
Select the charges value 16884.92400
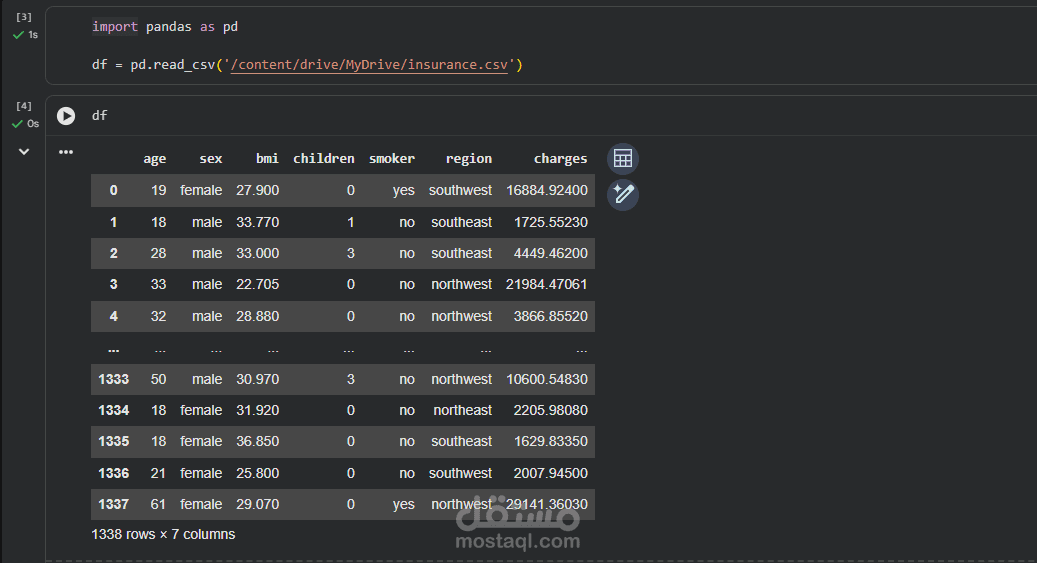click(x=547, y=191)
